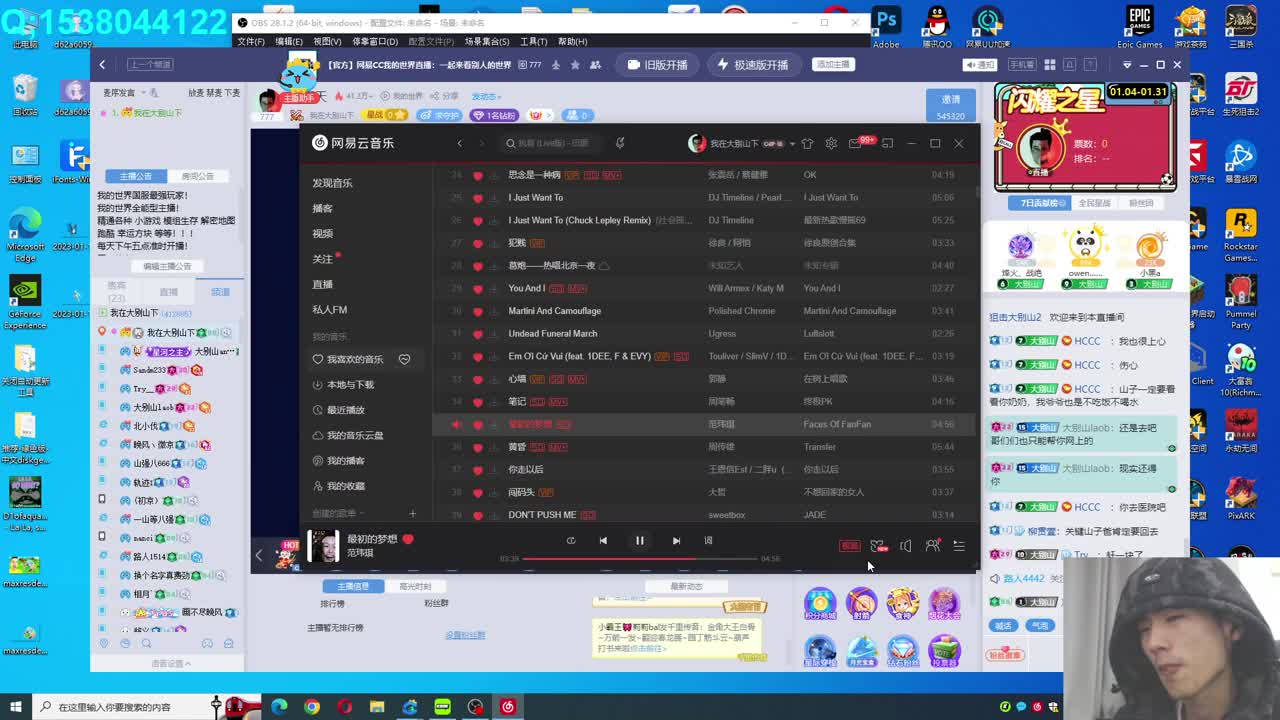1280x720 pixels.
Task: Open Windows Start menu
Action: pos(15,707)
